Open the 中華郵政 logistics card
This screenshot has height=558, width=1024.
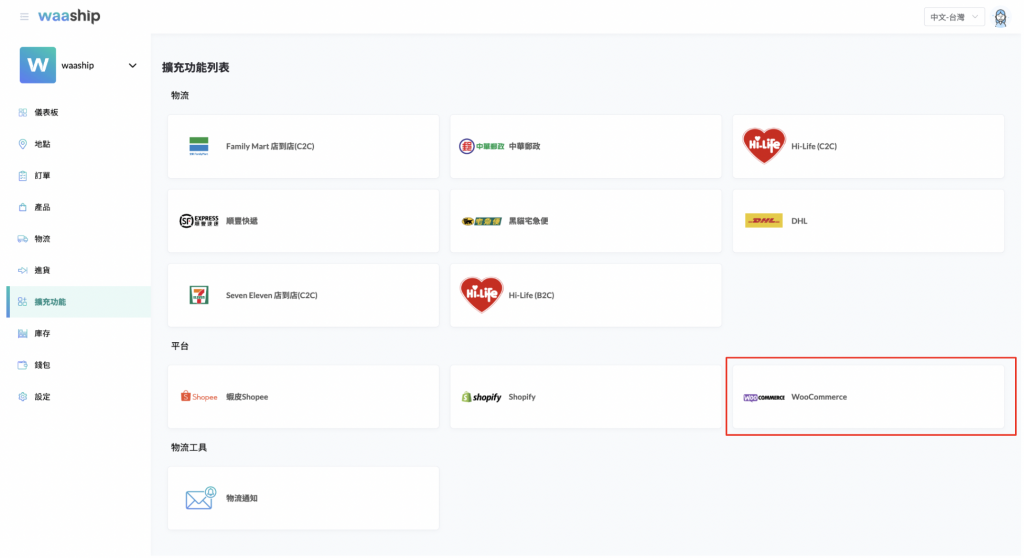(x=585, y=146)
